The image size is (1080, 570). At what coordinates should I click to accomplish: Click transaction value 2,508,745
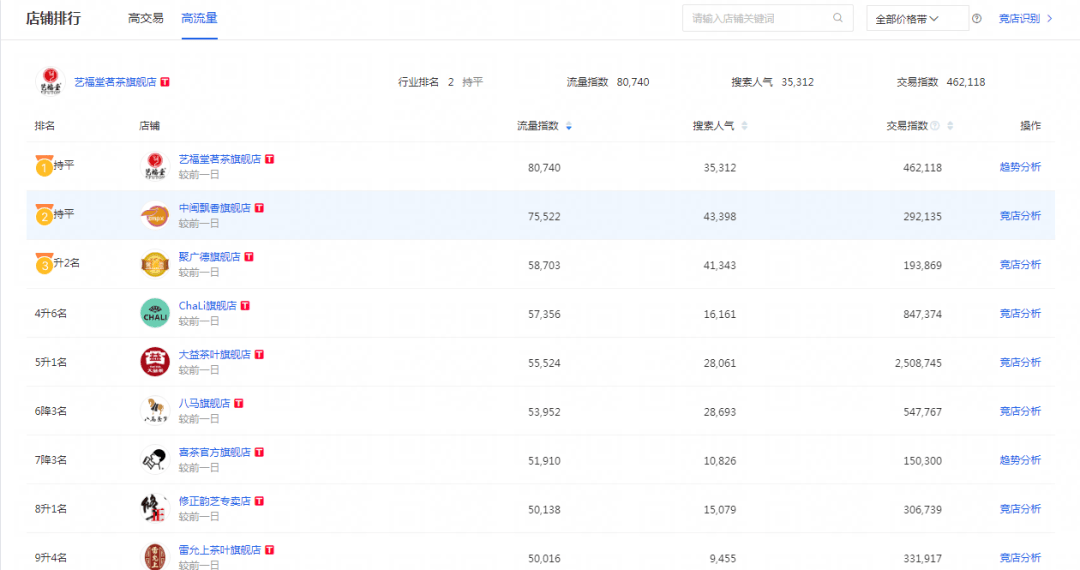pyautogui.click(x=918, y=363)
